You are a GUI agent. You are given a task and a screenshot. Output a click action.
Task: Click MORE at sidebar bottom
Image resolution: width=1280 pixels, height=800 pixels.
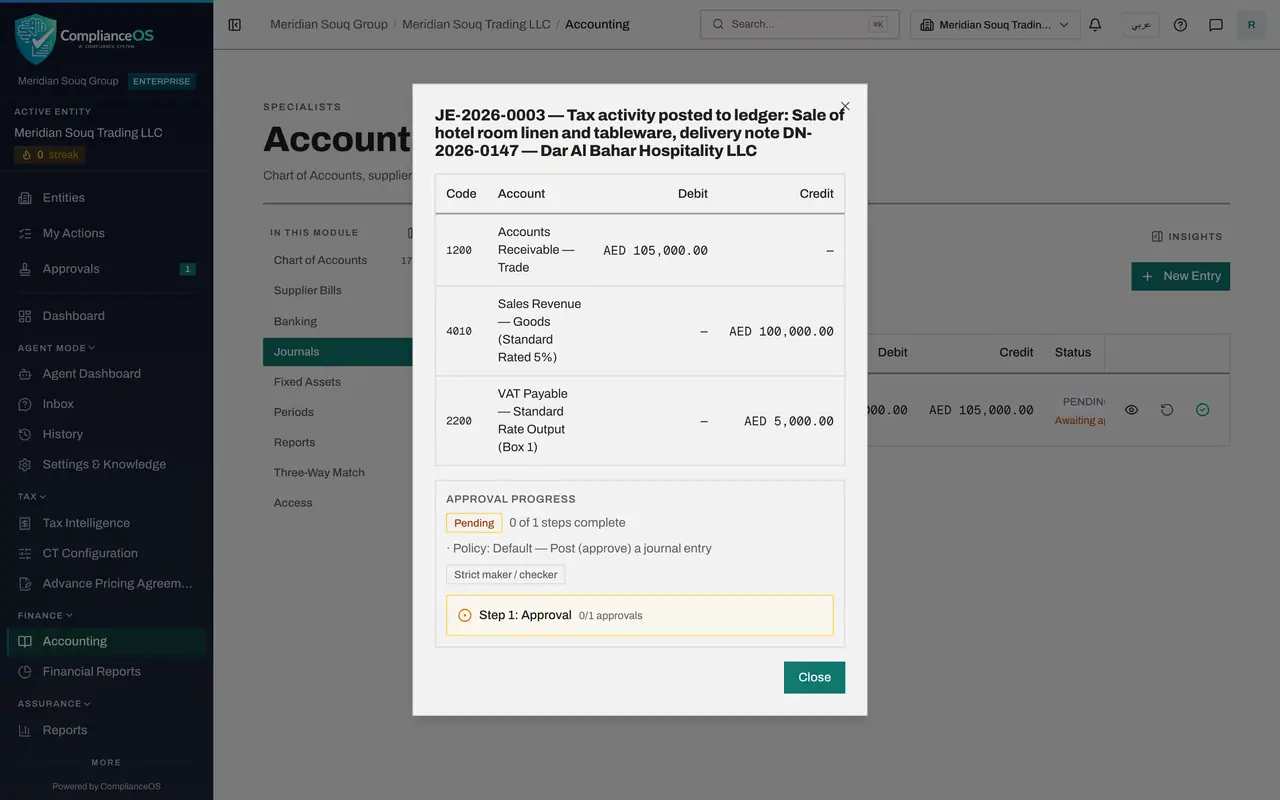[x=106, y=762]
